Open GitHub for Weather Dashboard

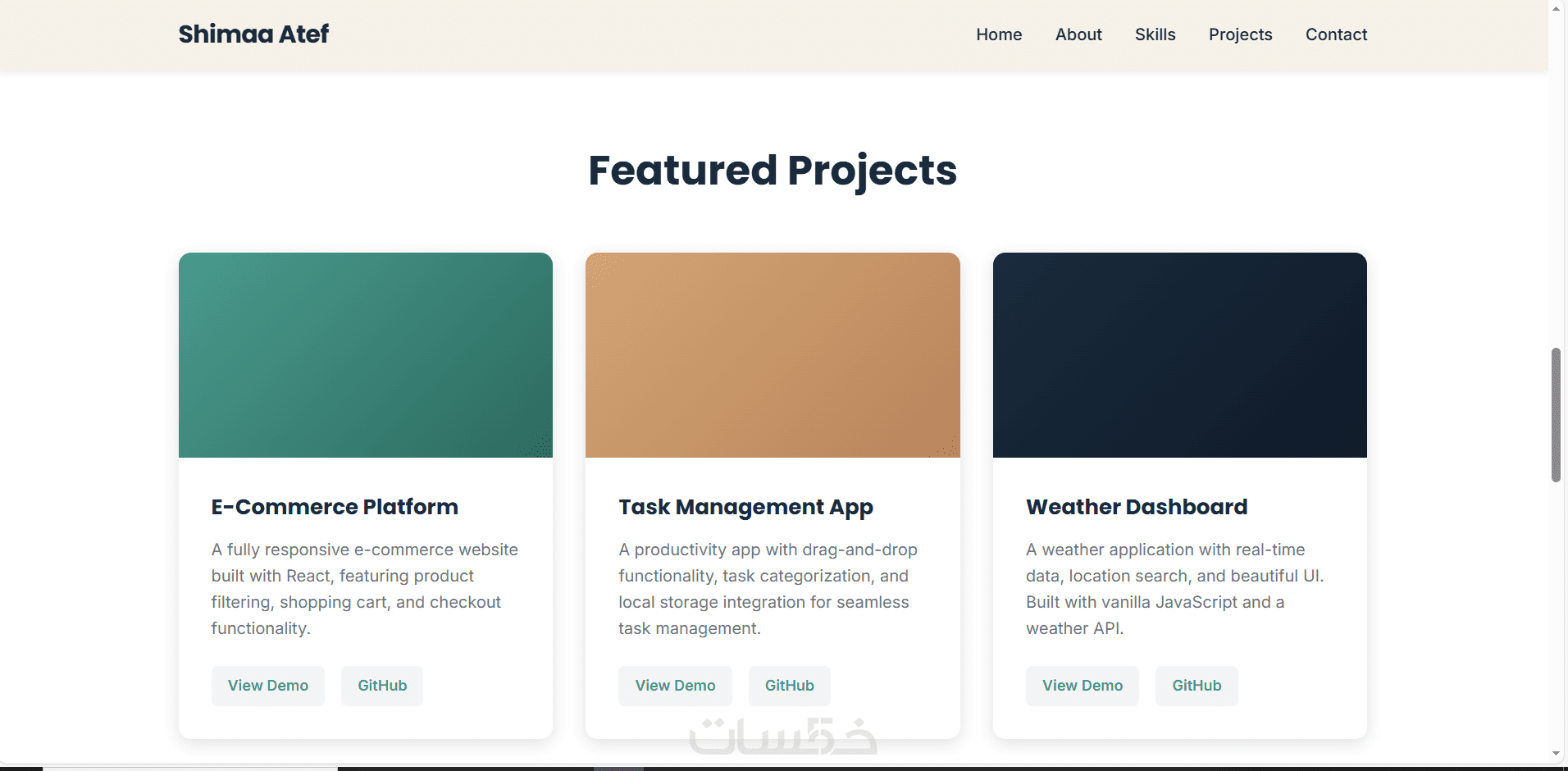1197,686
